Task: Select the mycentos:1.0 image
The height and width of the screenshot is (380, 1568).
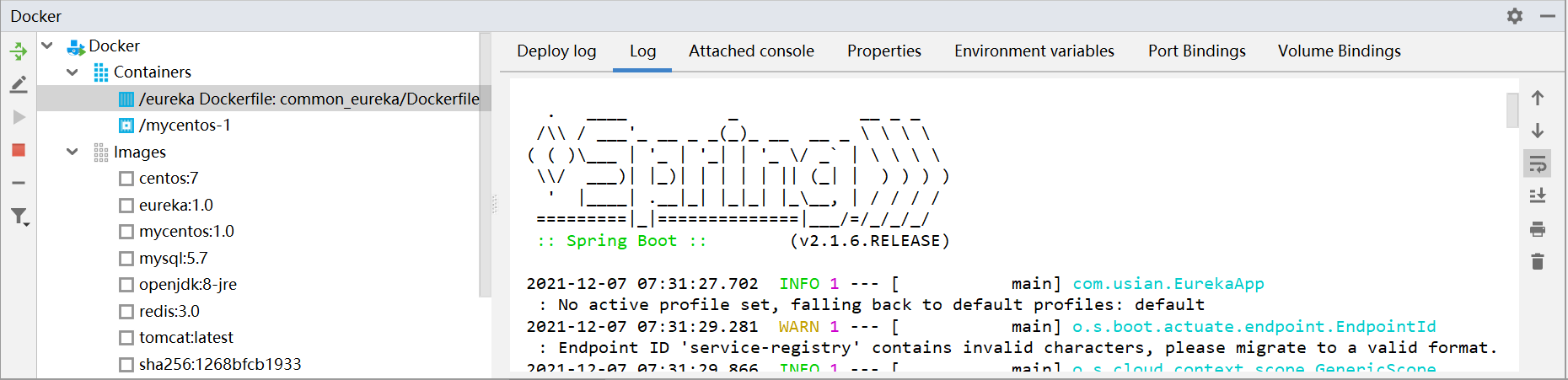Action: (186, 232)
